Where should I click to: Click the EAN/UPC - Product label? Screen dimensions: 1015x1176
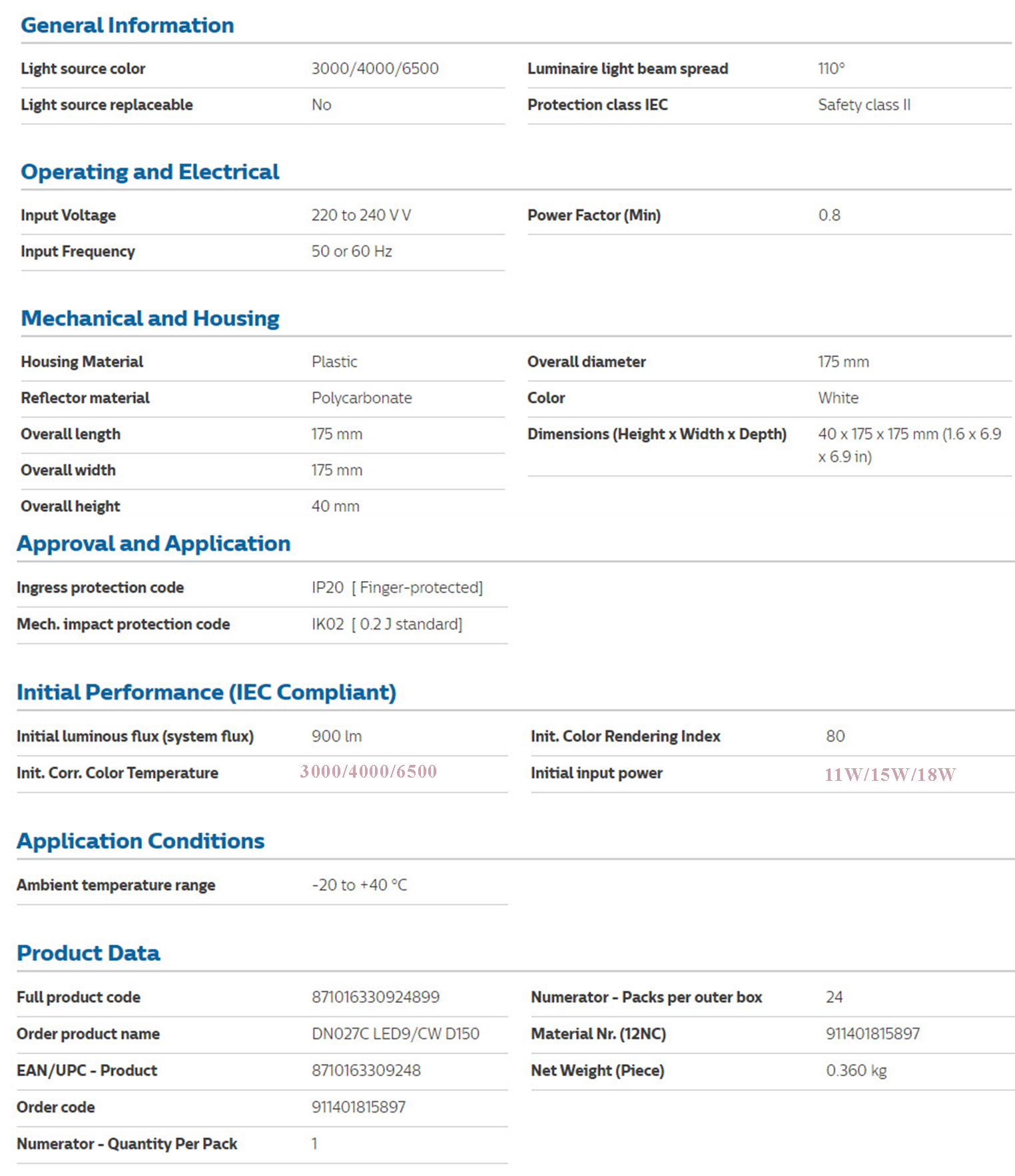pos(87,1071)
